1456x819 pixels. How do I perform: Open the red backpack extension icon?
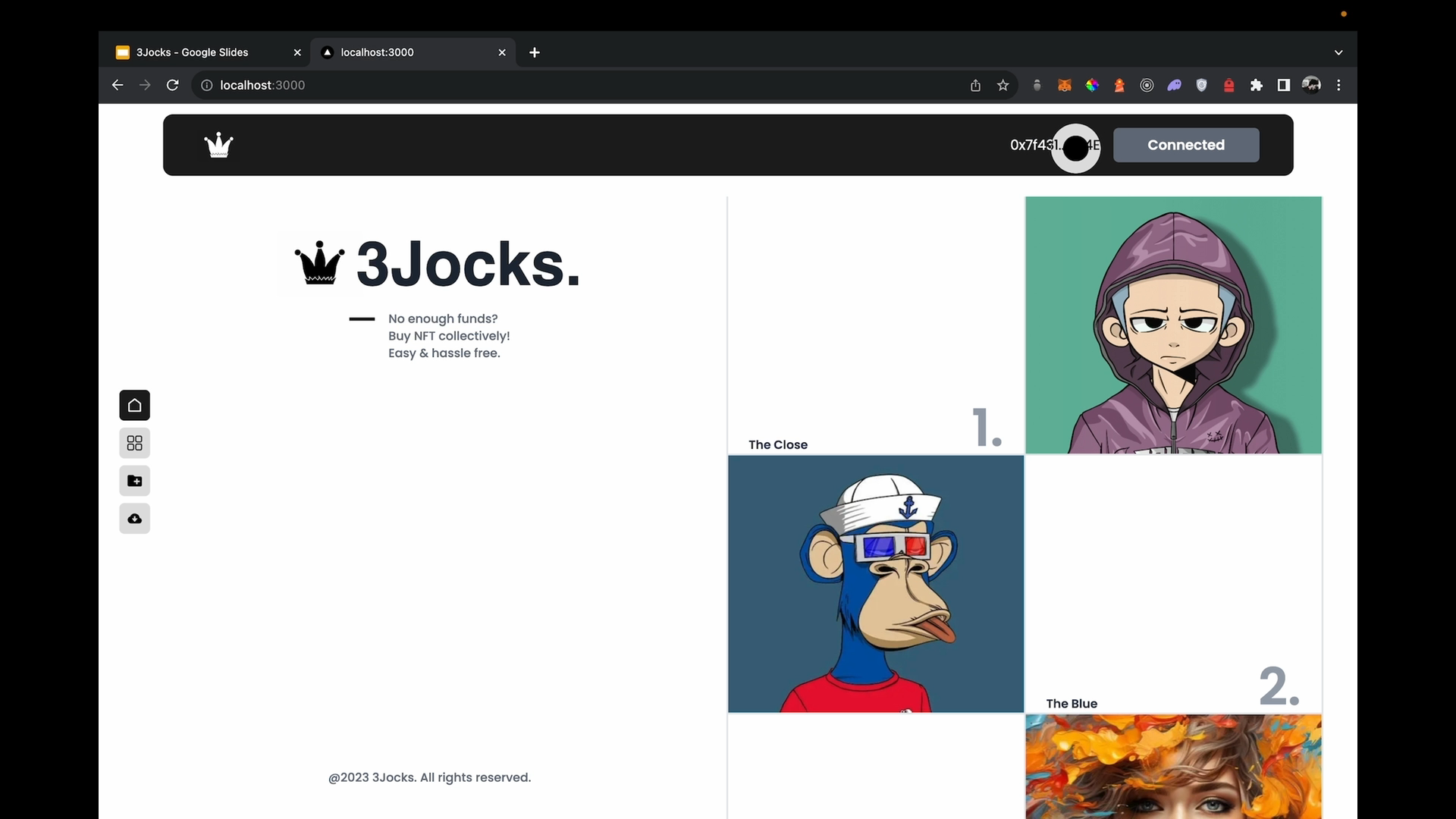pyautogui.click(x=1228, y=85)
